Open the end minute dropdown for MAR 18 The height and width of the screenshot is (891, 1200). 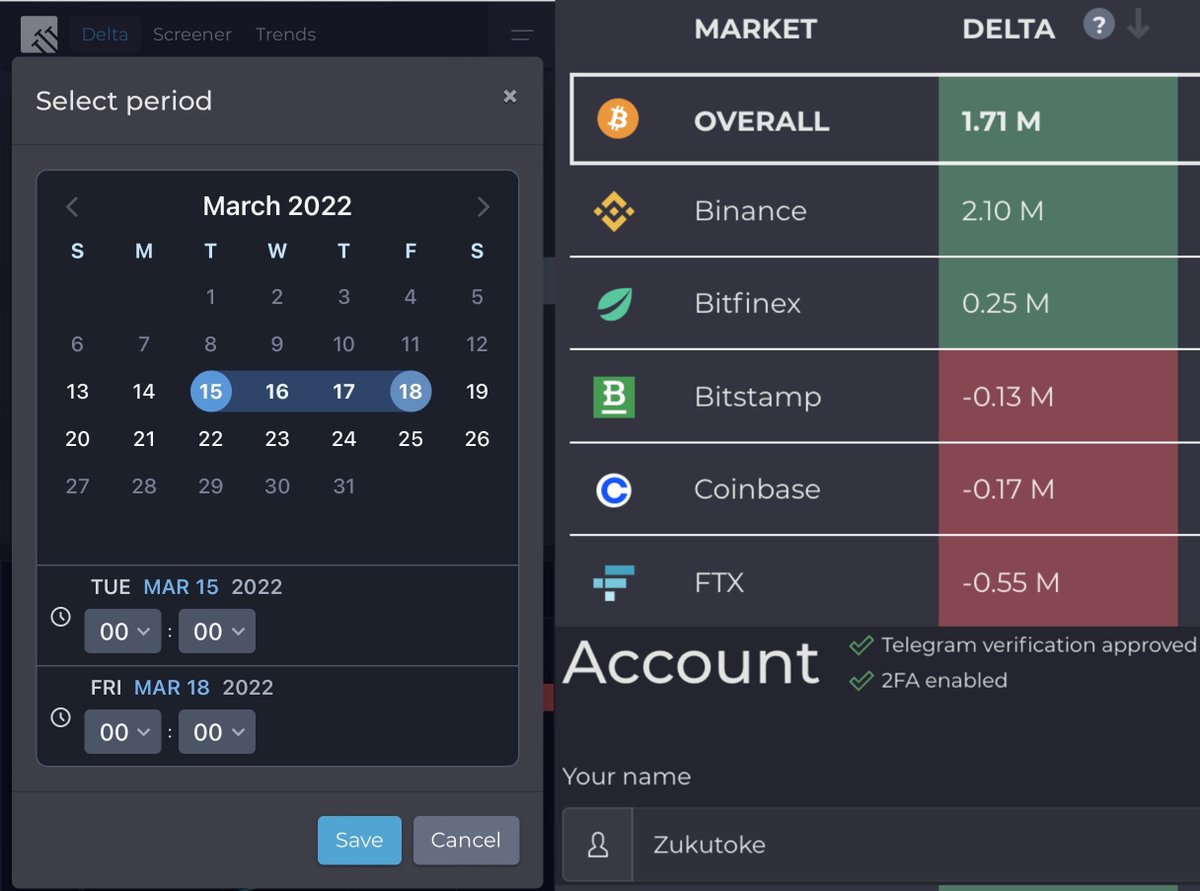(x=217, y=732)
